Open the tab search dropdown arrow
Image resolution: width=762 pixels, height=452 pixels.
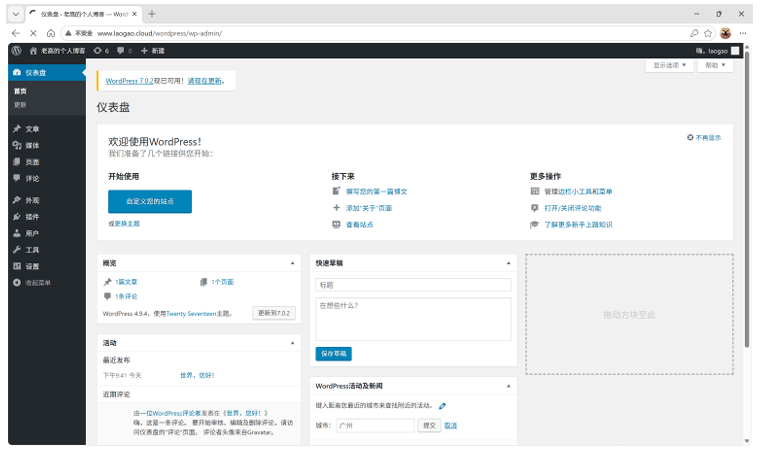pyautogui.click(x=16, y=14)
